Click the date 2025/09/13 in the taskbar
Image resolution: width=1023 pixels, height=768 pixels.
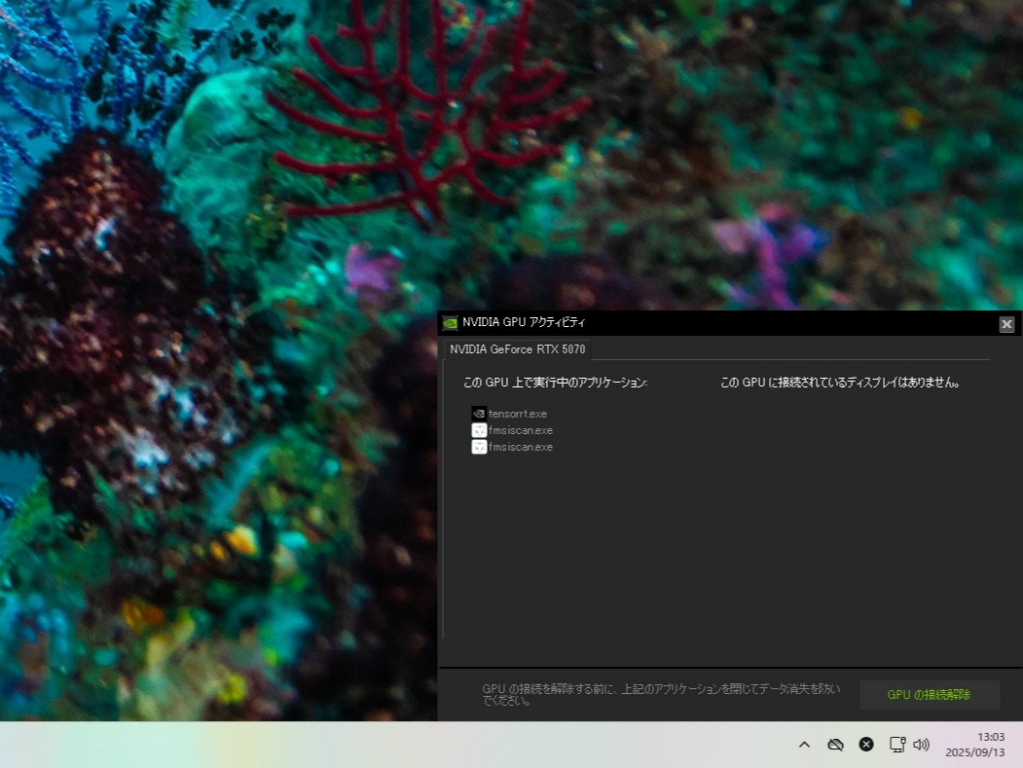tap(975, 752)
